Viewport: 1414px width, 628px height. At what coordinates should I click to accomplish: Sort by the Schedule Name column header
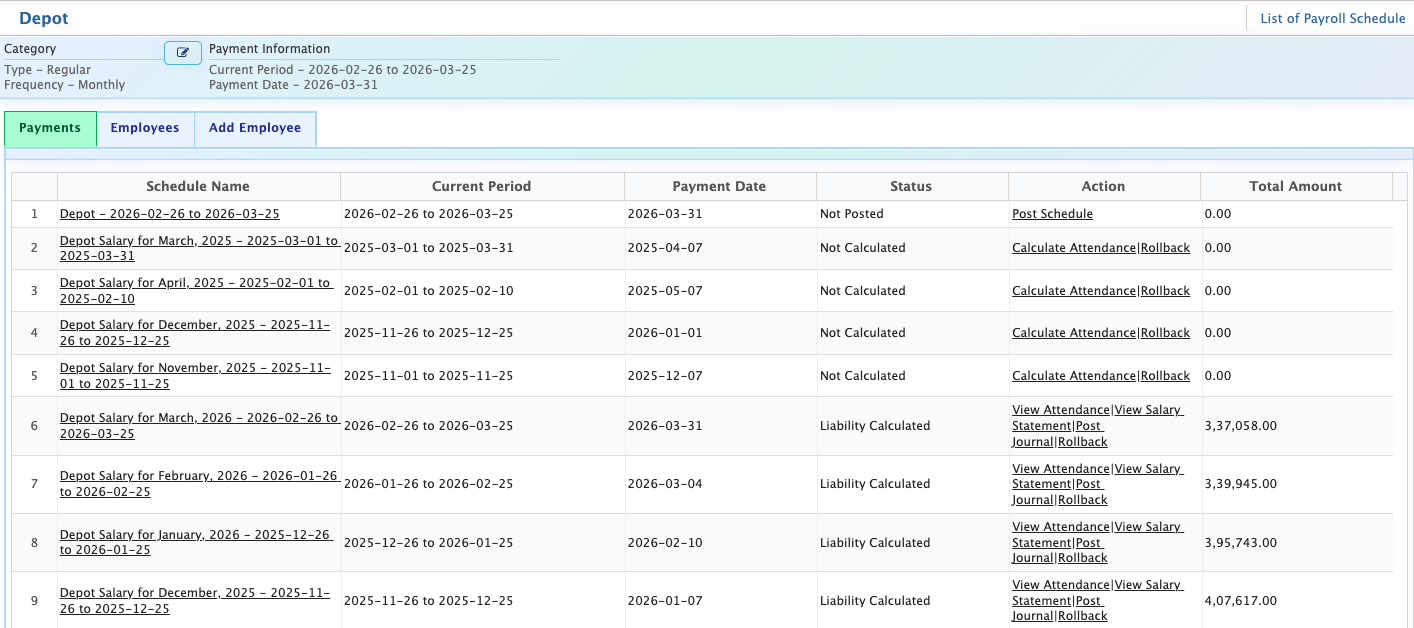pos(198,186)
